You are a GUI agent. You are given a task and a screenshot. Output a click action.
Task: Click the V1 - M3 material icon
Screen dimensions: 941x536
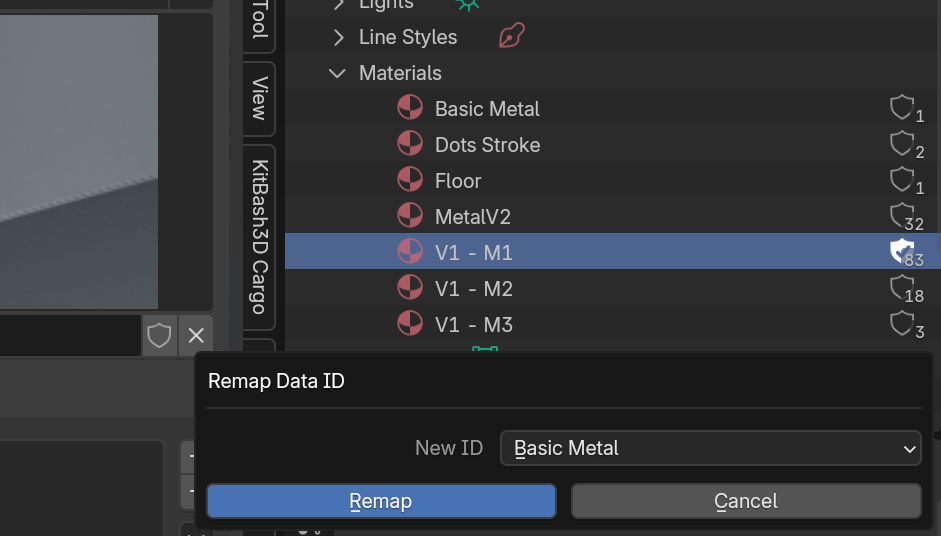point(409,325)
